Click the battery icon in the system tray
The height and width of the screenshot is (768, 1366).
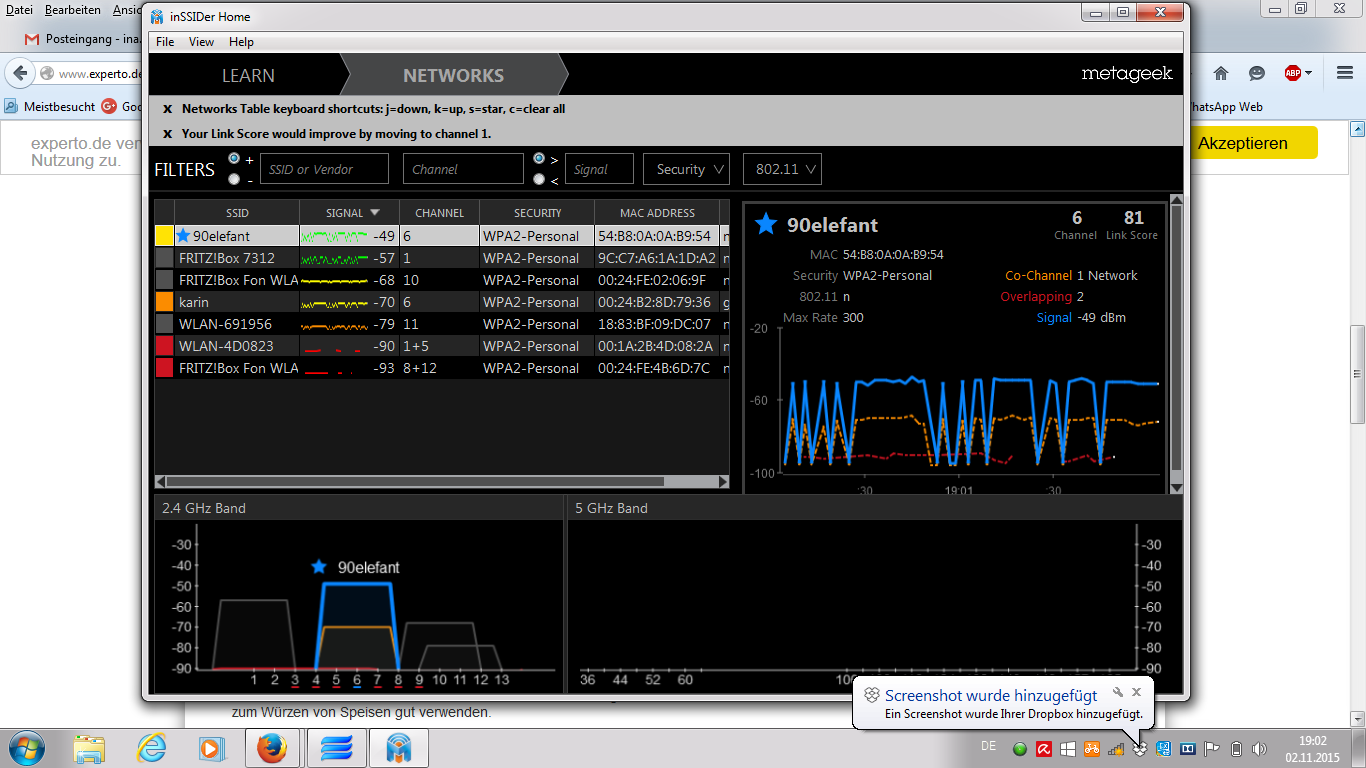pos(1235,748)
